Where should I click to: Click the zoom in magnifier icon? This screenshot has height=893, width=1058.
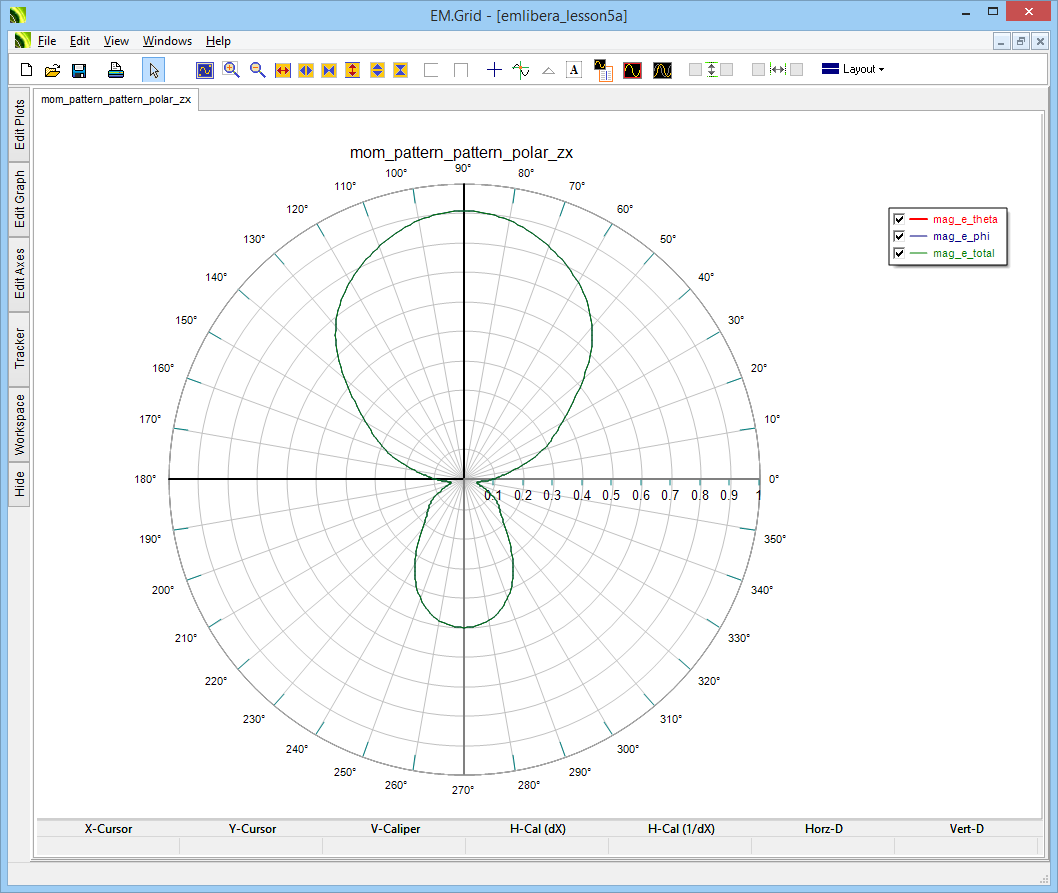tap(231, 70)
